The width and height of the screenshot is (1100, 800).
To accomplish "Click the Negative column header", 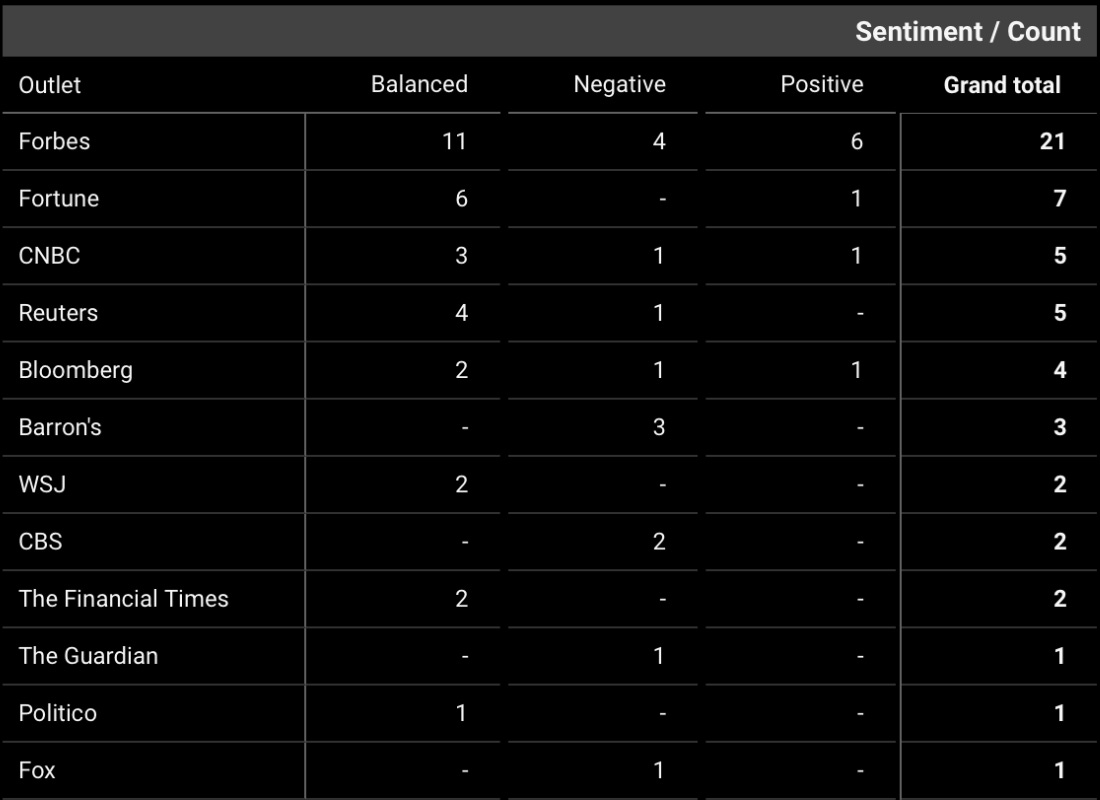I will [x=619, y=85].
